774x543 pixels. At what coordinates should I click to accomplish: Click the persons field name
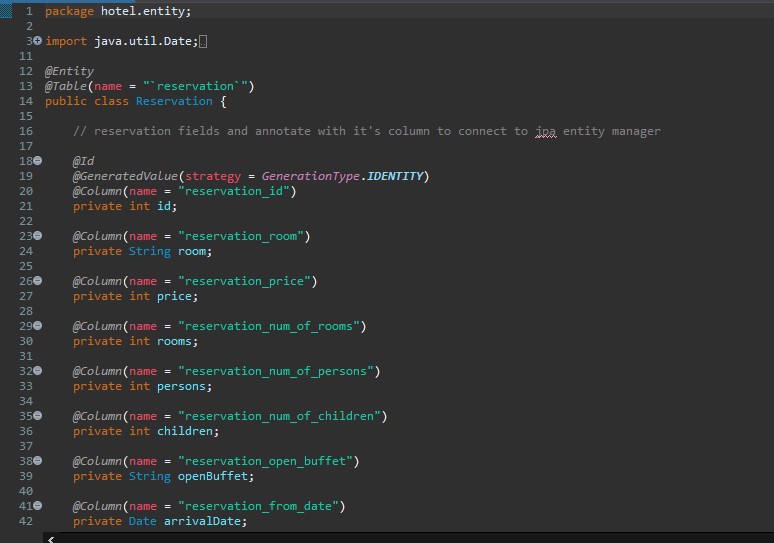[181, 386]
